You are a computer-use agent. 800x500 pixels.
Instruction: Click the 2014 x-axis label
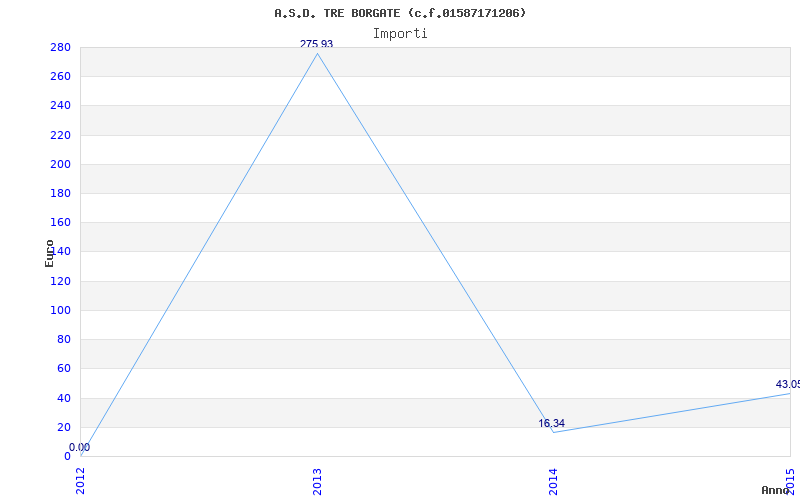[x=554, y=482]
